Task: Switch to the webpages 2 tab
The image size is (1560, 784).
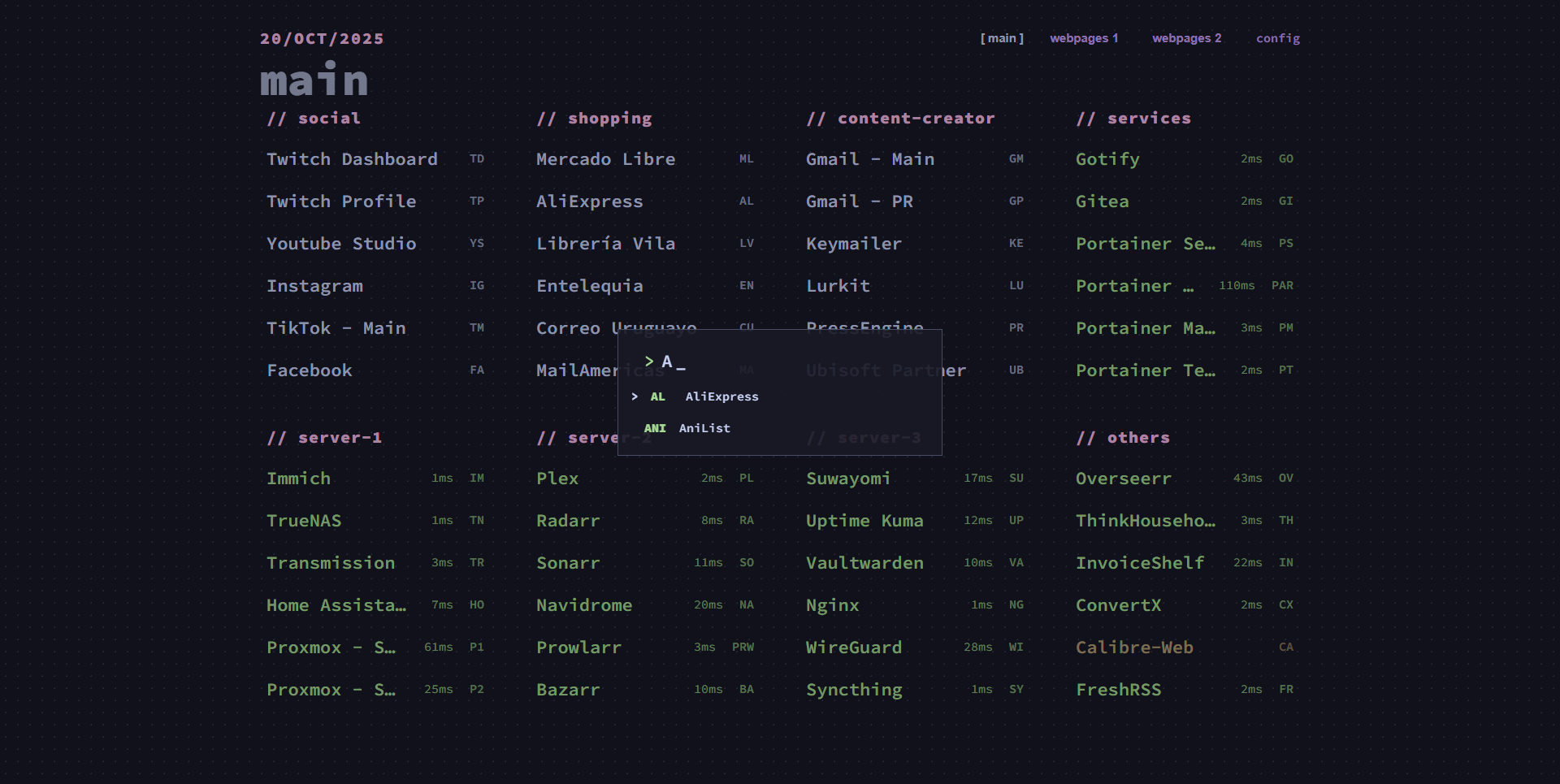Action: click(1186, 38)
